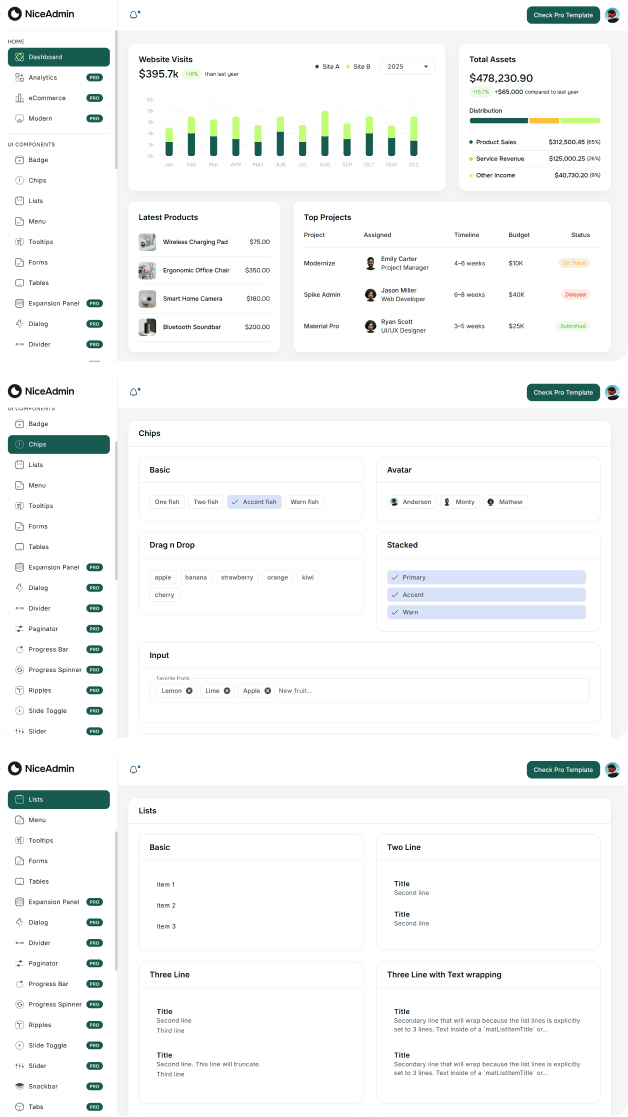Open the Wireless Charging Pad product thumbnail
The image size is (628, 1117).
pos(147,242)
